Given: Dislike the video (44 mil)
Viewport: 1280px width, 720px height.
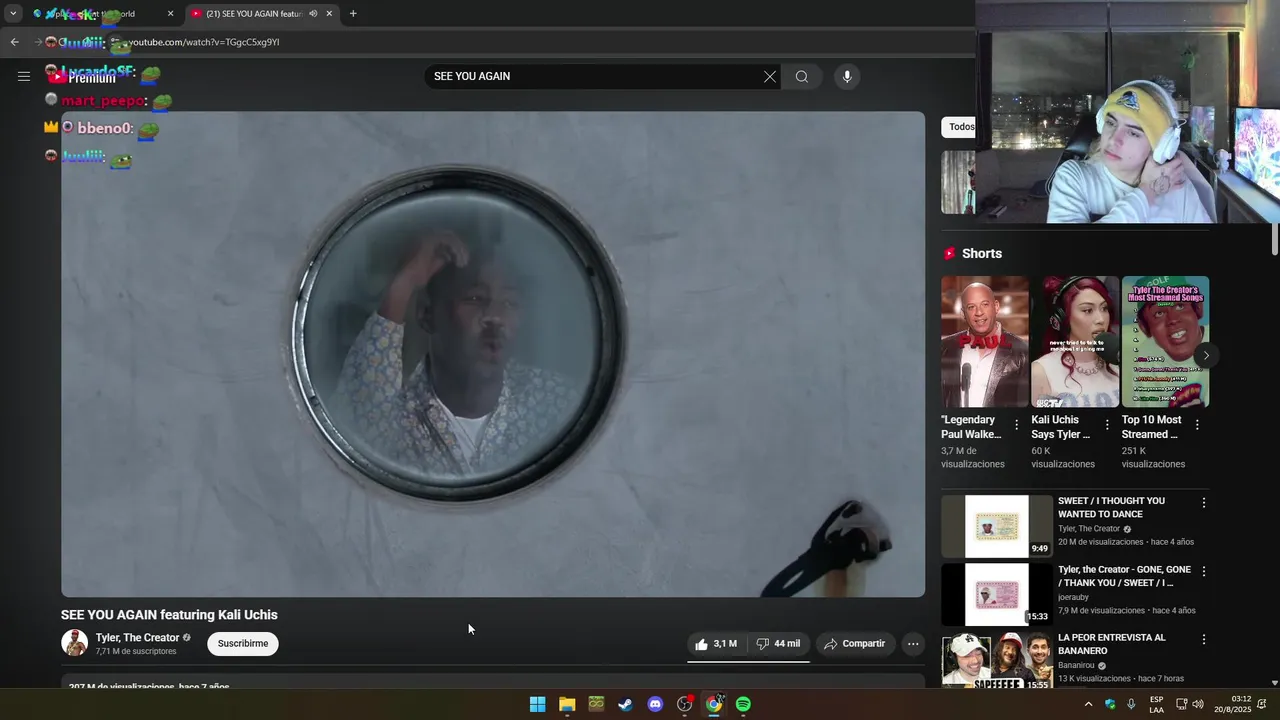Looking at the screenshot, I should (778, 644).
